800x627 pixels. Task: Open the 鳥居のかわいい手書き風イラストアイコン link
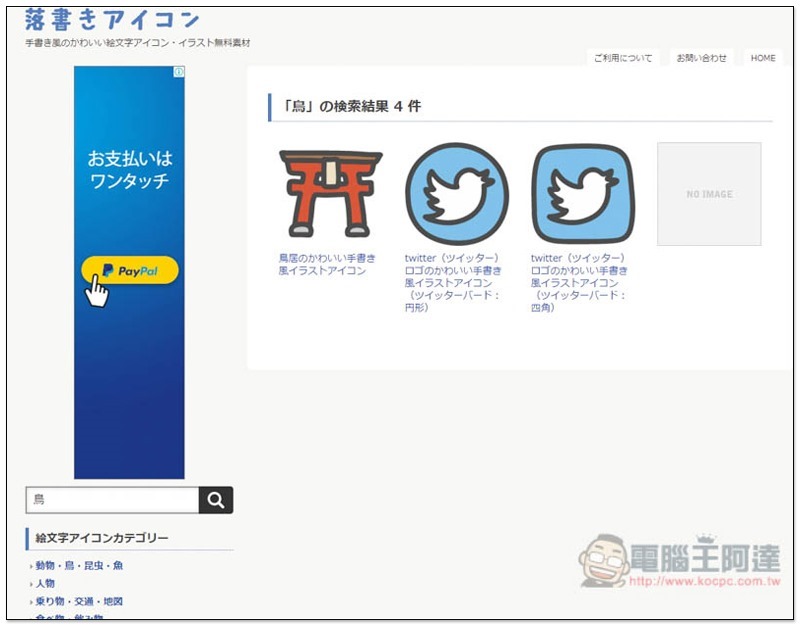[x=327, y=264]
